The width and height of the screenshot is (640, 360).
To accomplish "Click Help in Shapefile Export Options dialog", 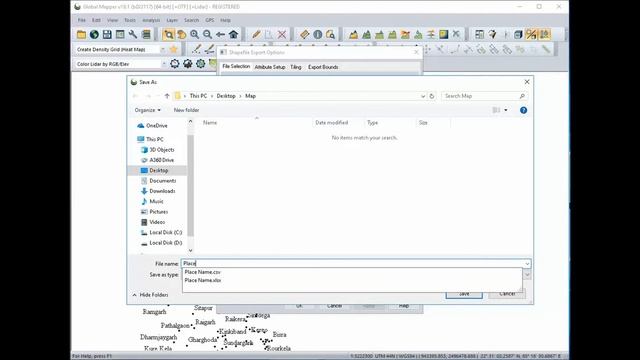I will (404, 306).
